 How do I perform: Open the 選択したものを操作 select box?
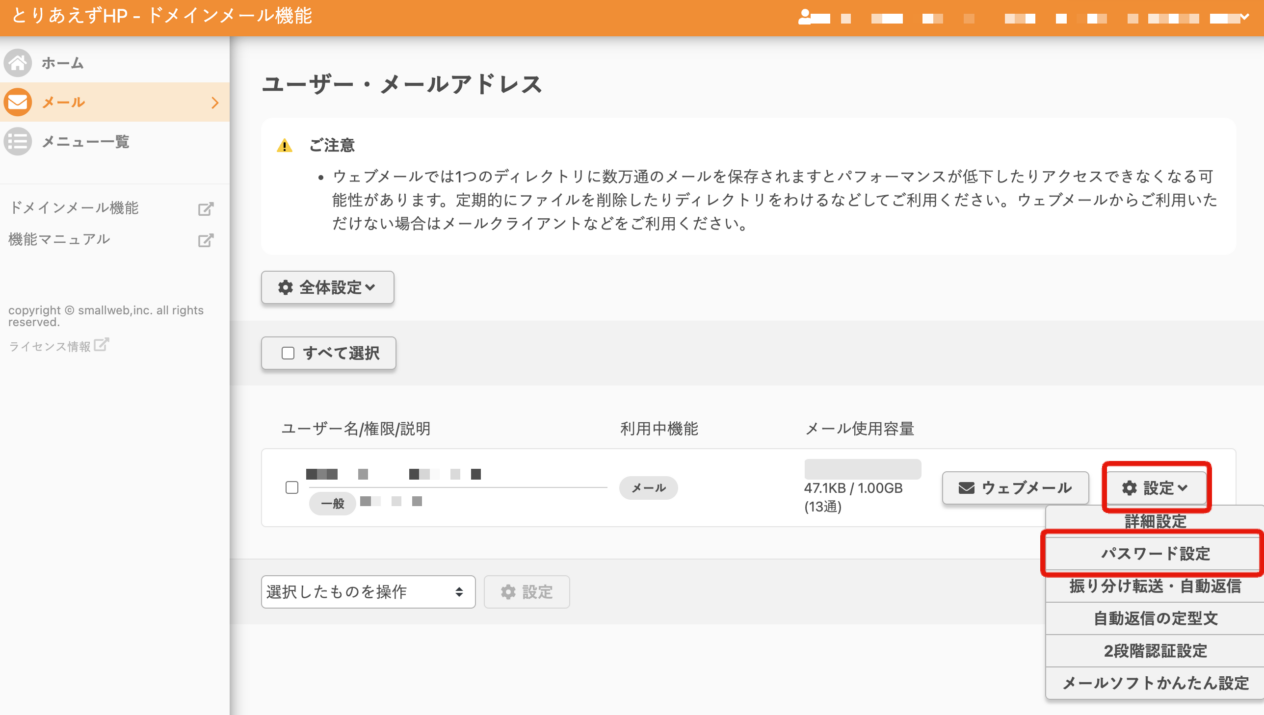(367, 592)
